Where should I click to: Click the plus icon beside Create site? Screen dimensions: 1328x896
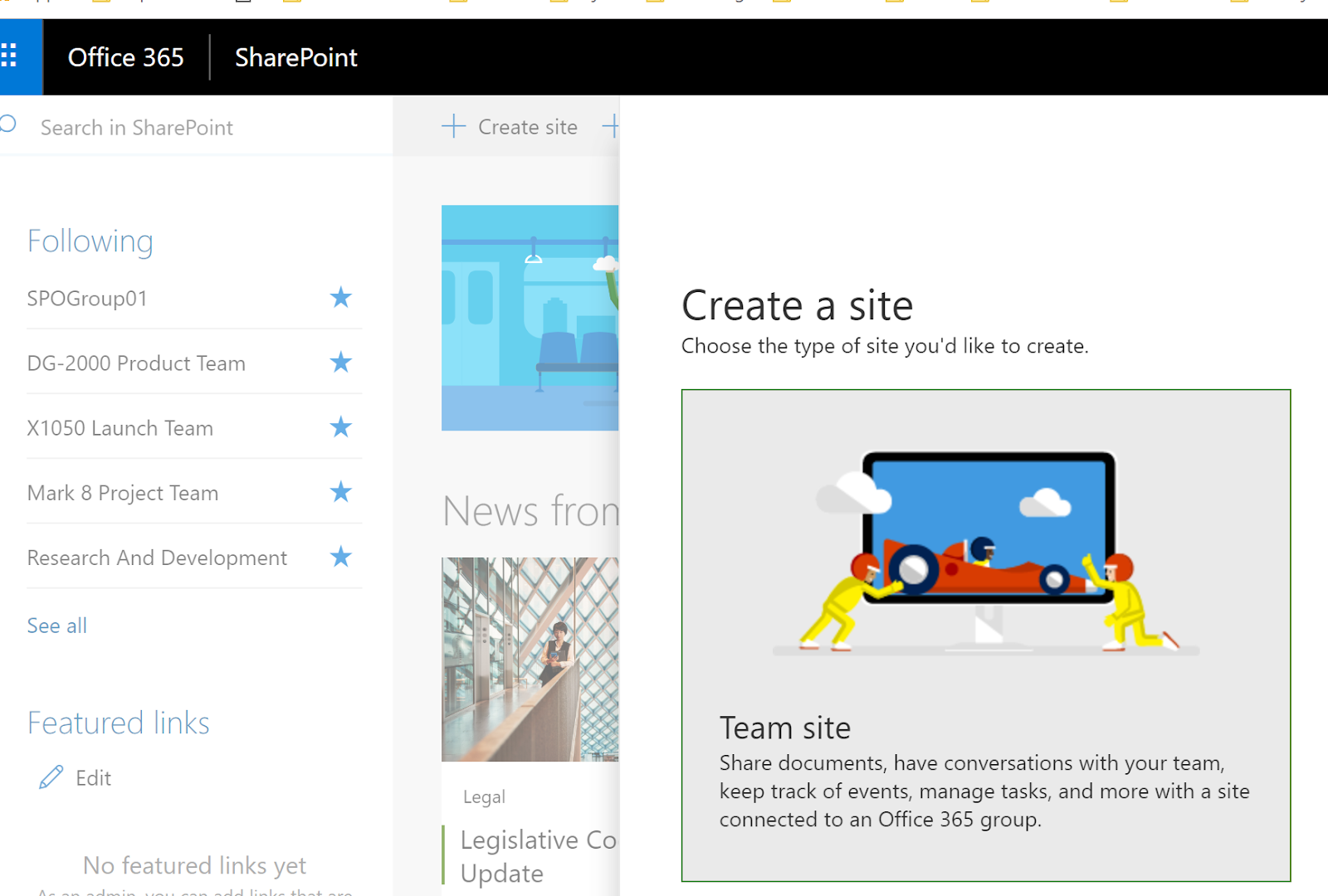click(x=454, y=126)
